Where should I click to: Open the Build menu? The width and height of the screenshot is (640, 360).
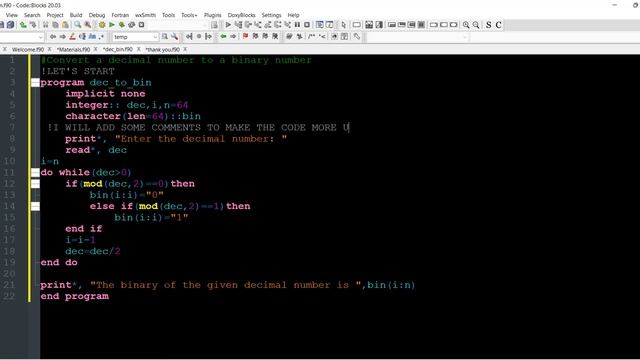[x=76, y=15]
